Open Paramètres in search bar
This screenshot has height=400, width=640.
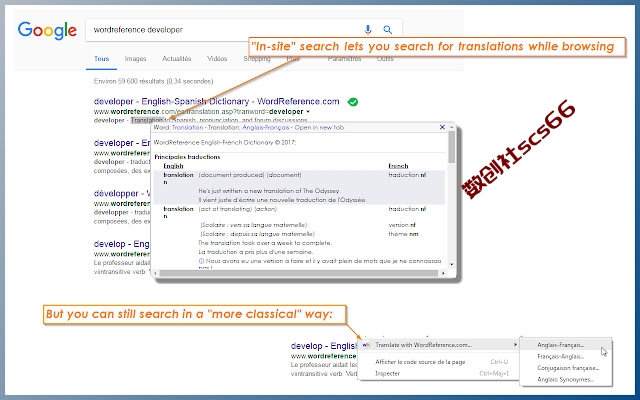[x=344, y=59]
